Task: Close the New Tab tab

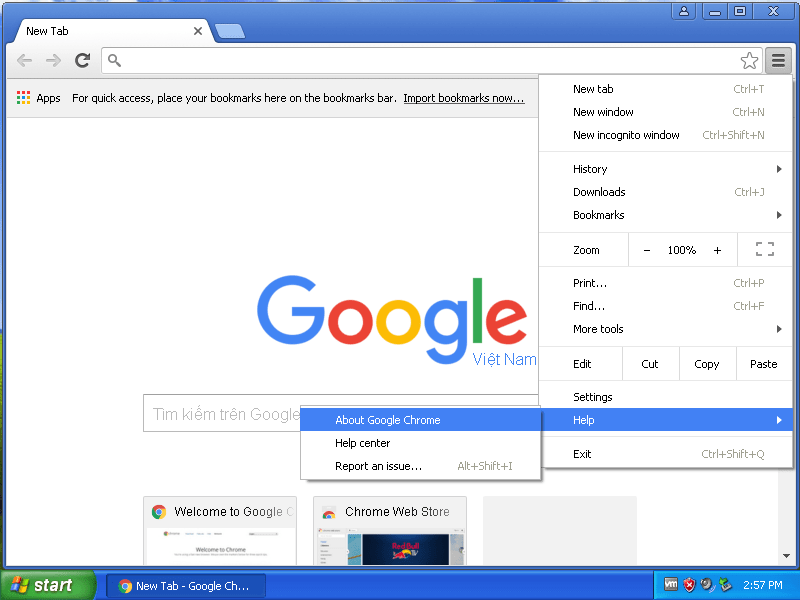Action: click(x=198, y=31)
